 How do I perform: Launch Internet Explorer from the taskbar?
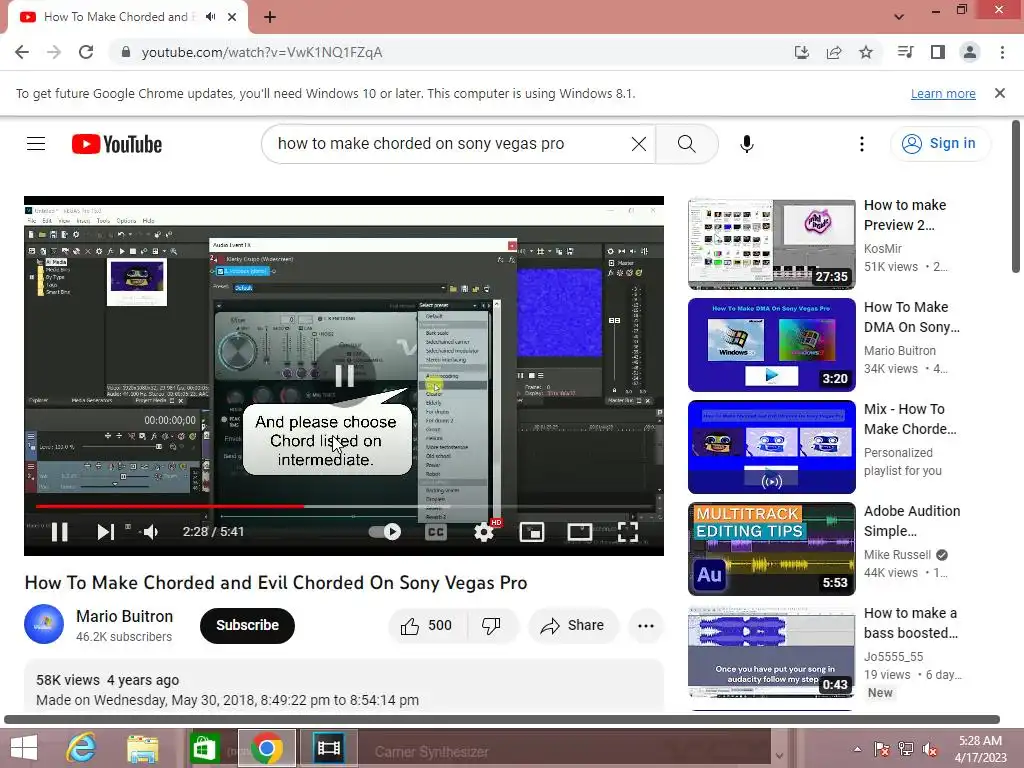pyautogui.click(x=82, y=748)
